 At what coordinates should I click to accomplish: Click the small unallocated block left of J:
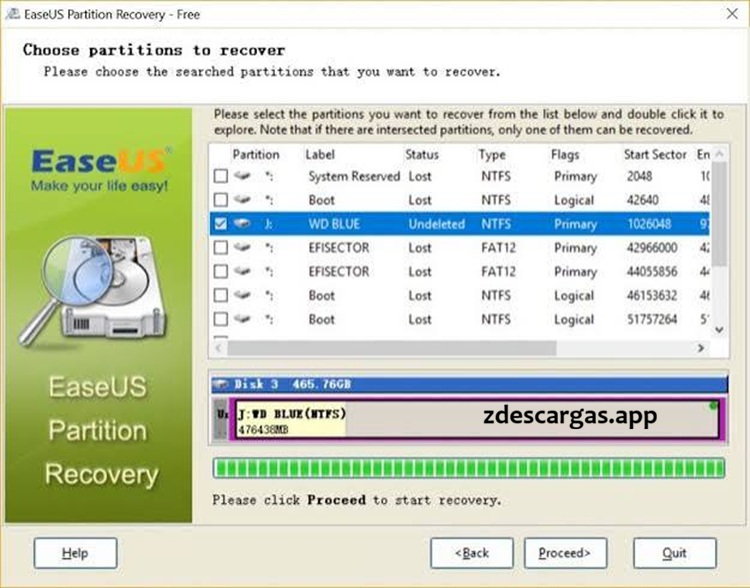pyautogui.click(x=221, y=419)
